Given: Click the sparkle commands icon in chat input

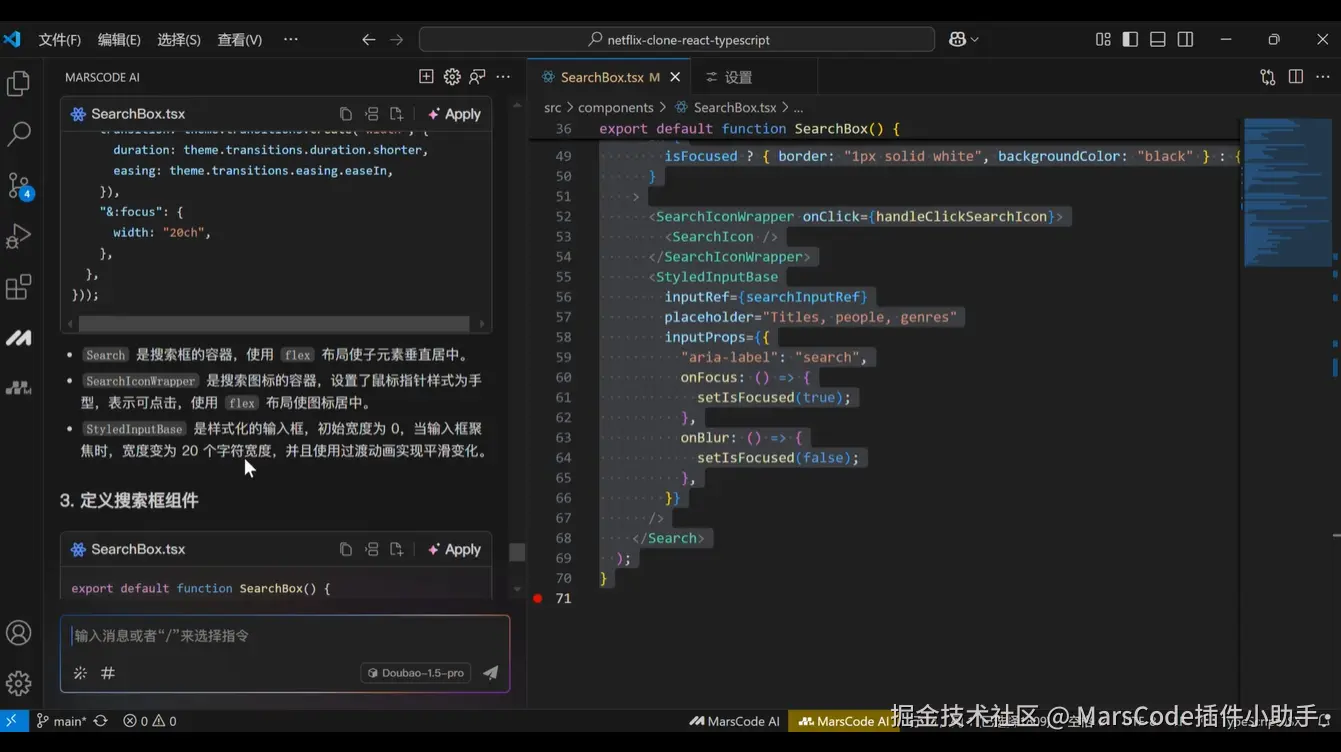Looking at the screenshot, I should [81, 673].
